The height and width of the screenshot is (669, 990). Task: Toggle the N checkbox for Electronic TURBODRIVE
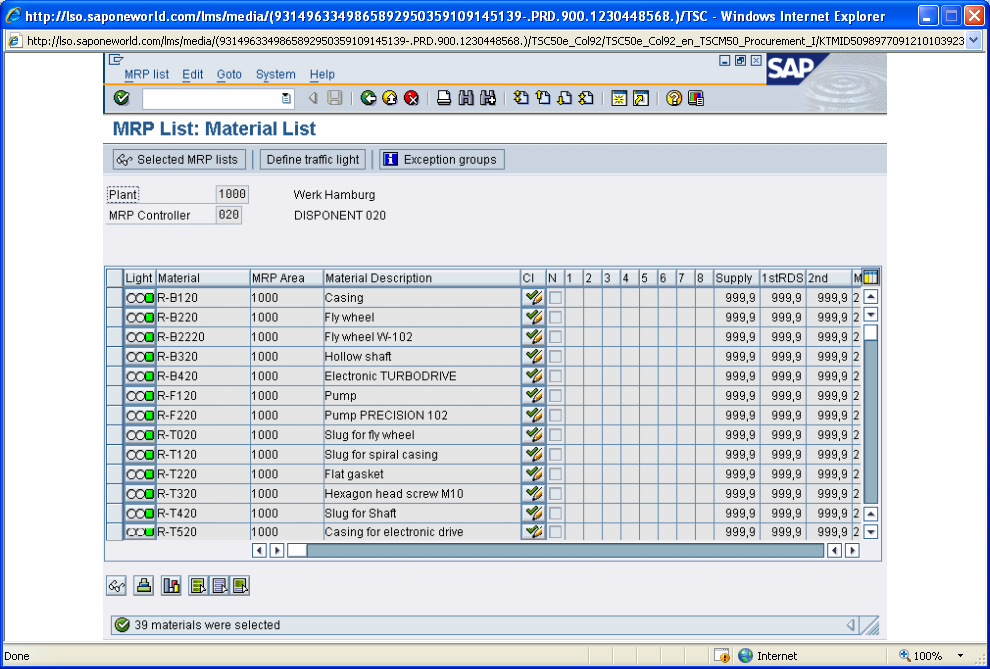pos(556,376)
